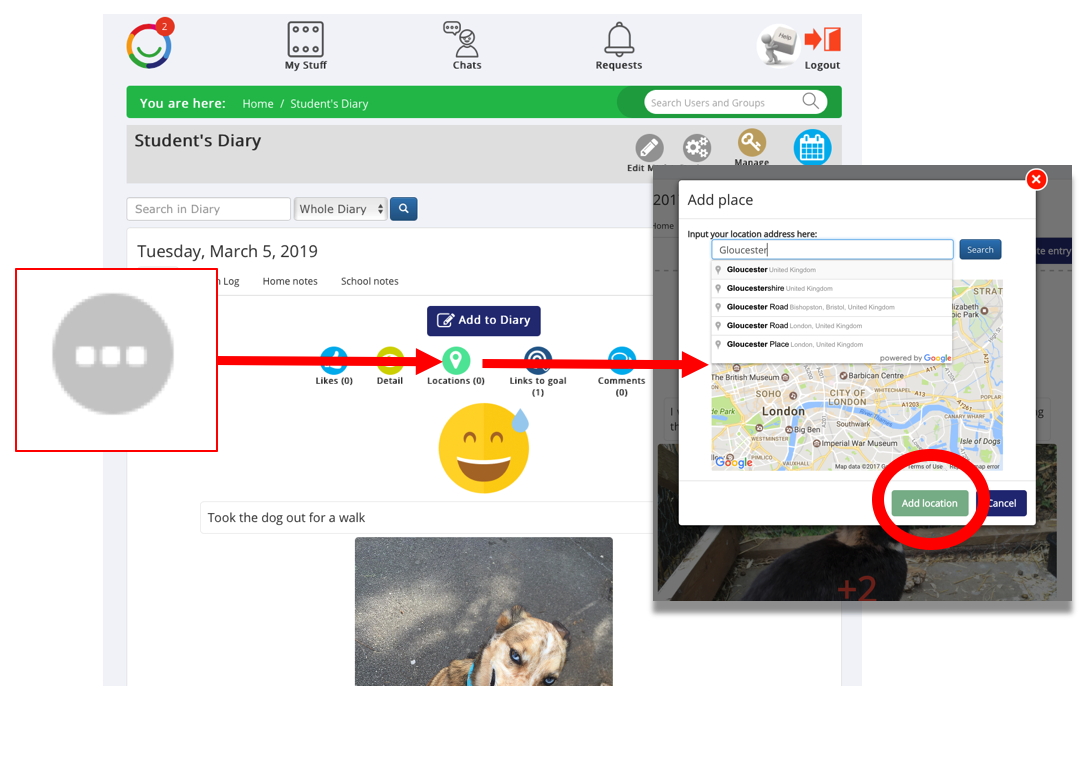This screenshot has height=780, width=1082.
Task: Click the location address input containing Gloucester
Action: pyautogui.click(x=832, y=250)
